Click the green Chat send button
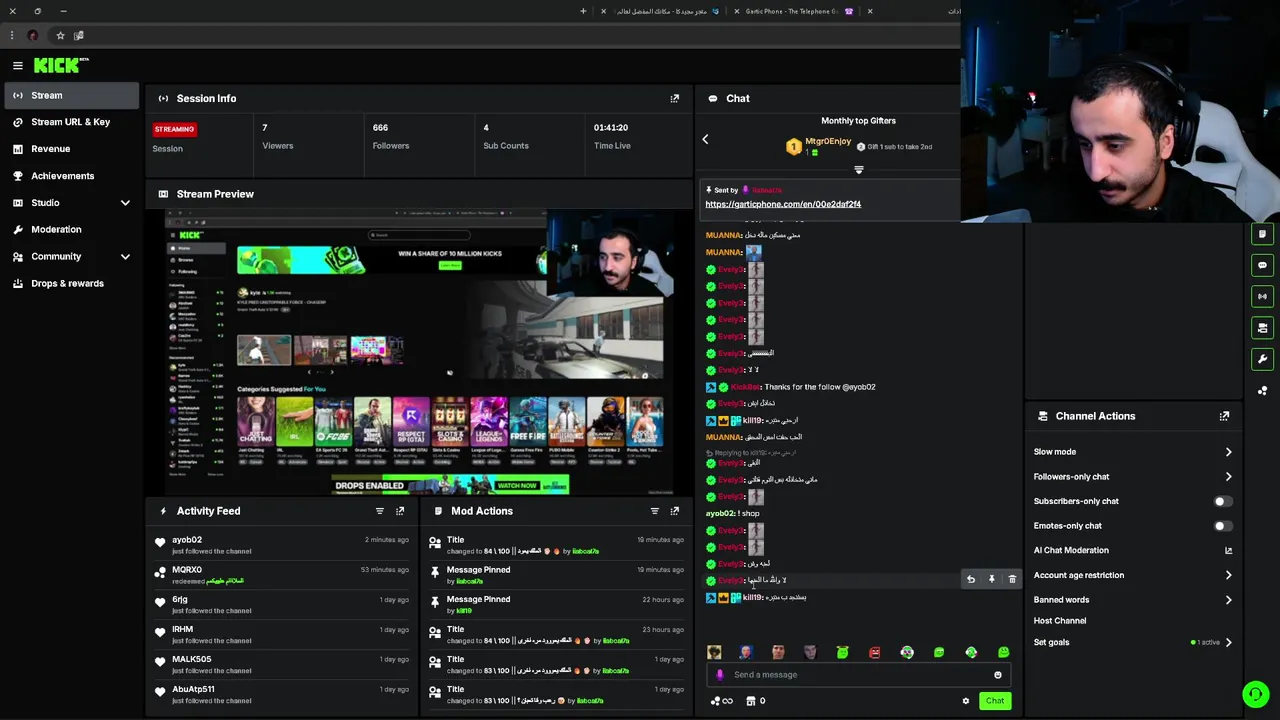The image size is (1280, 720). 994,701
